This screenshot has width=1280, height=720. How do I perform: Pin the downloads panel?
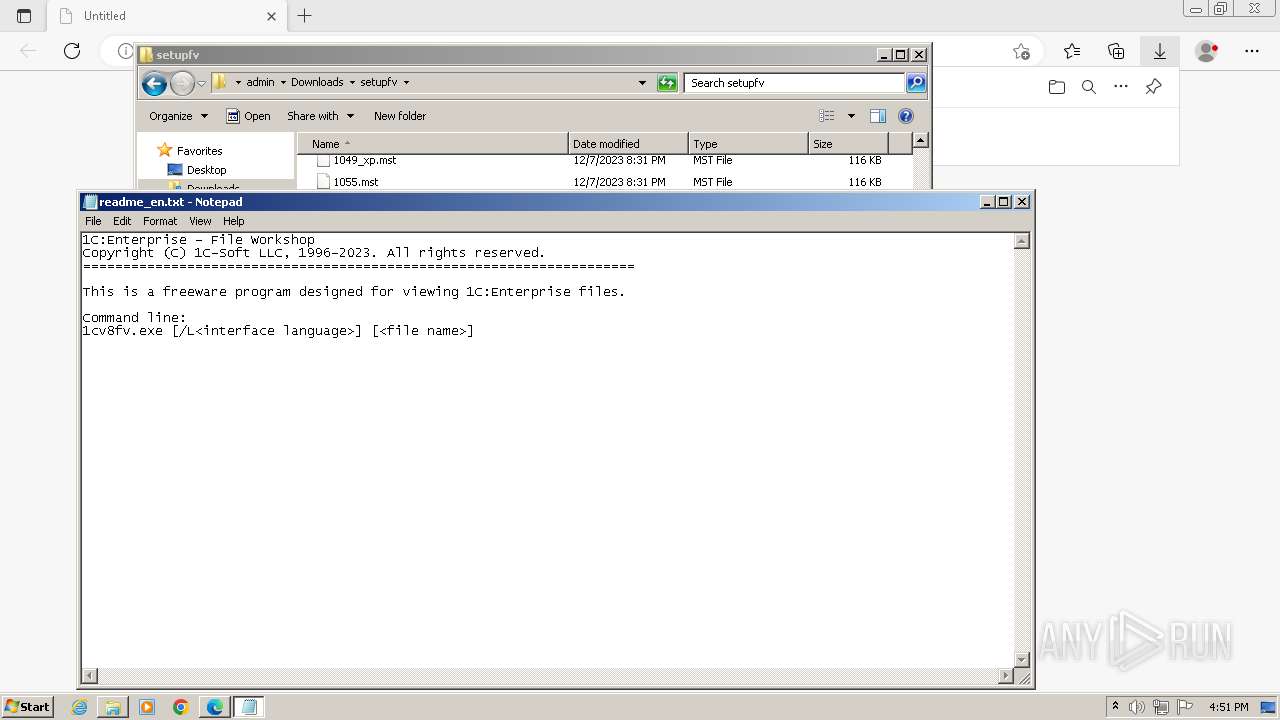click(1153, 87)
